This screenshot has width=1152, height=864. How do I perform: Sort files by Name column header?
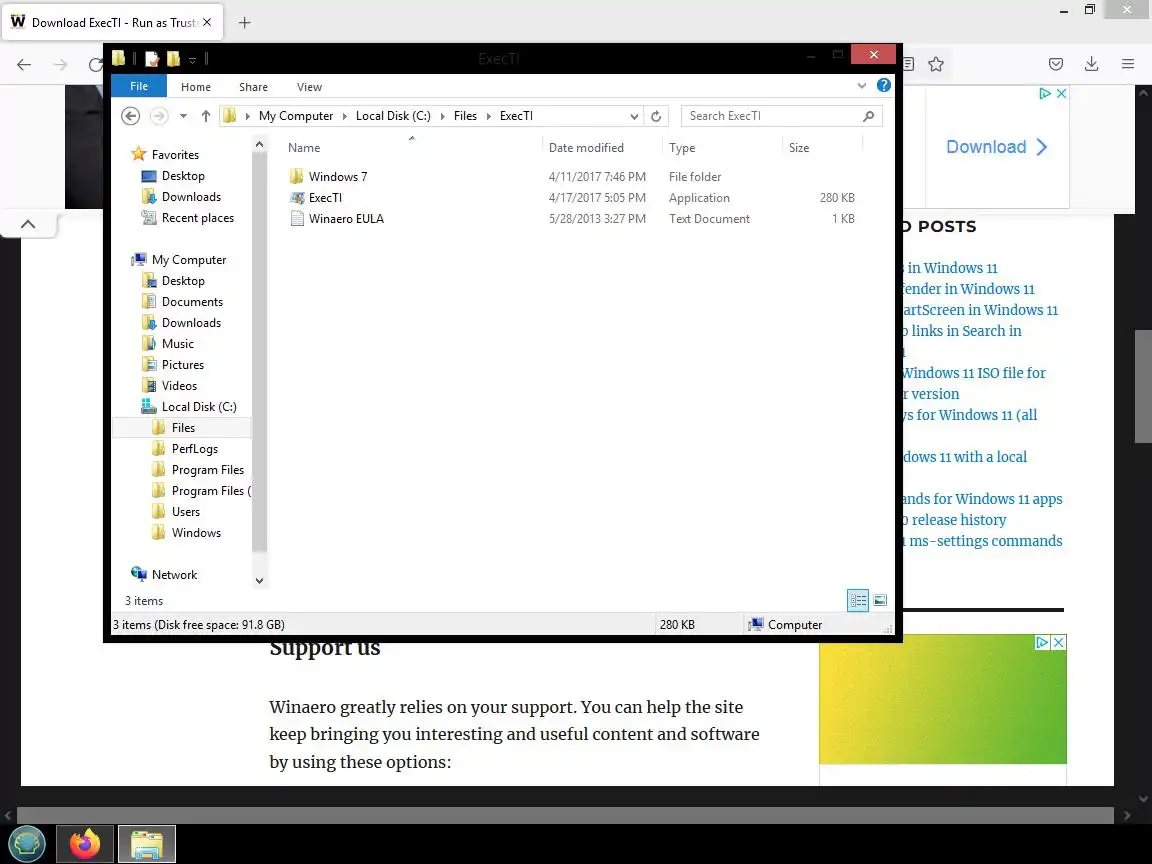(412, 148)
